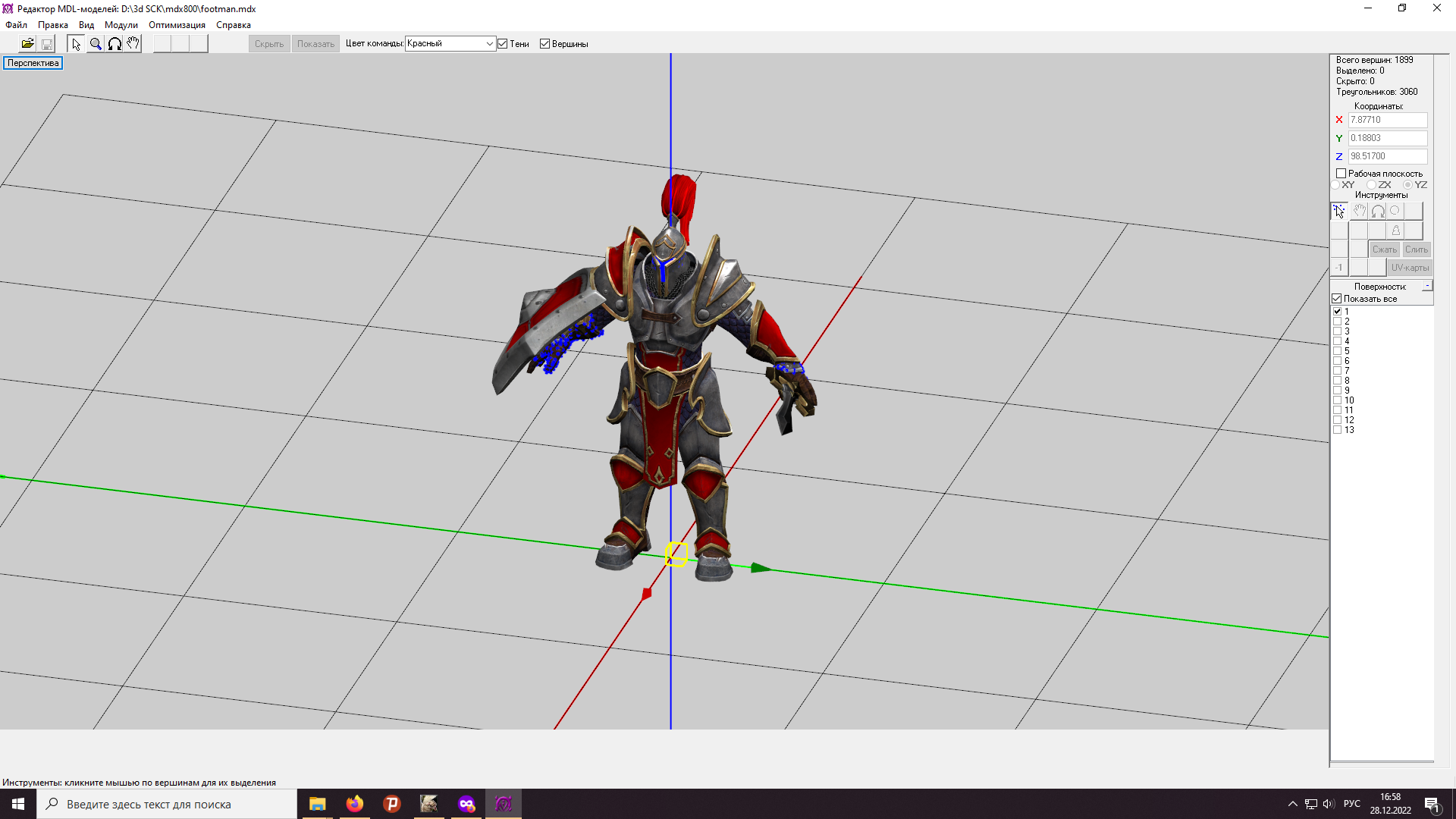Select the vertex selection tool in Инструменты
Viewport: 1456px width, 819px height.
pos(1339,212)
